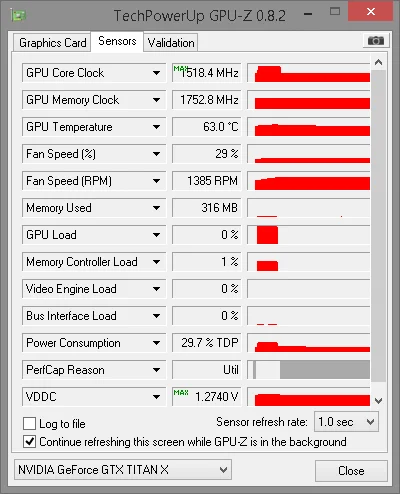400x494 pixels.
Task: Click the Close button
Action: click(351, 471)
